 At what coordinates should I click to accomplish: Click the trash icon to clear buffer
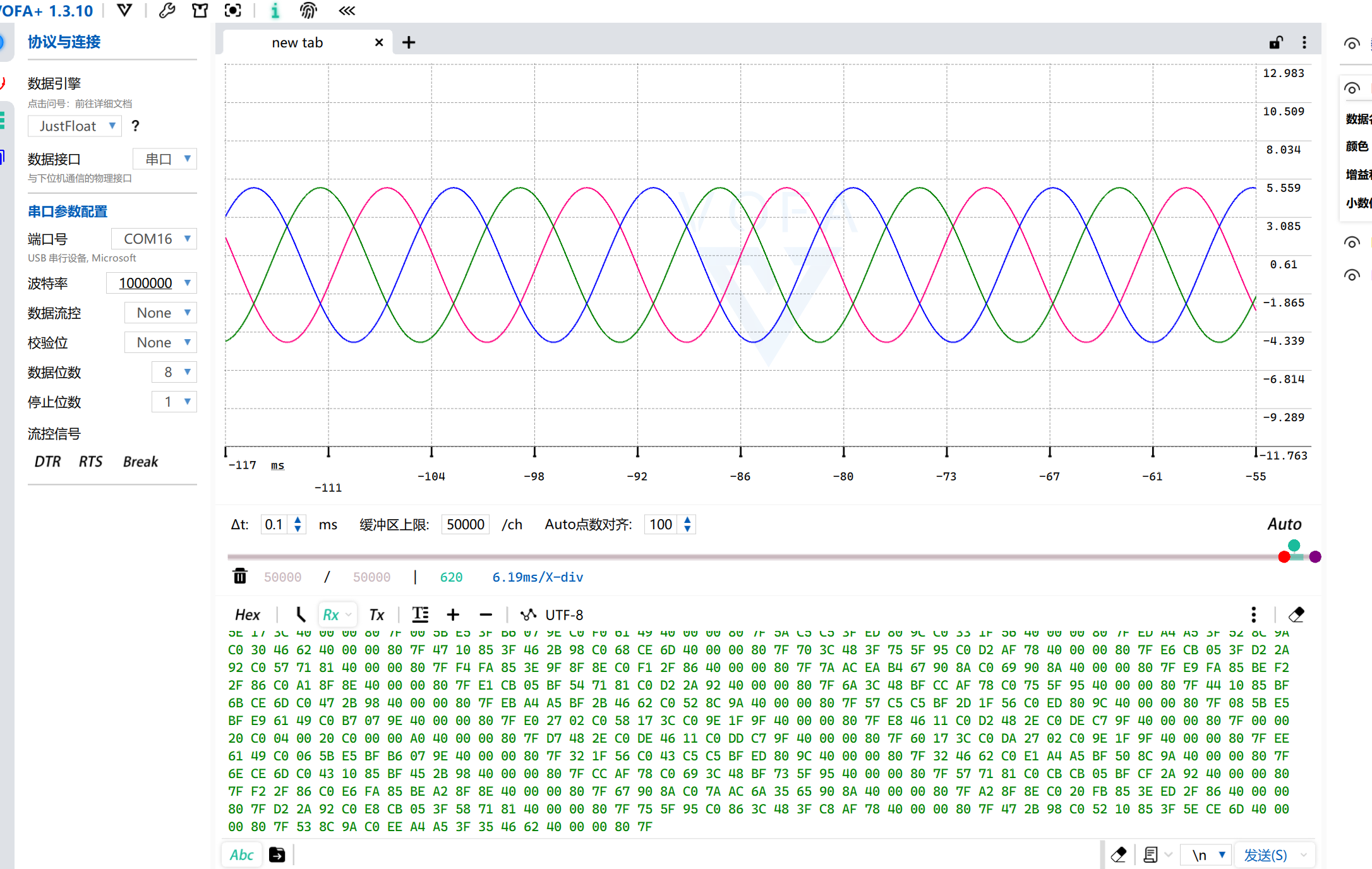[x=240, y=577]
